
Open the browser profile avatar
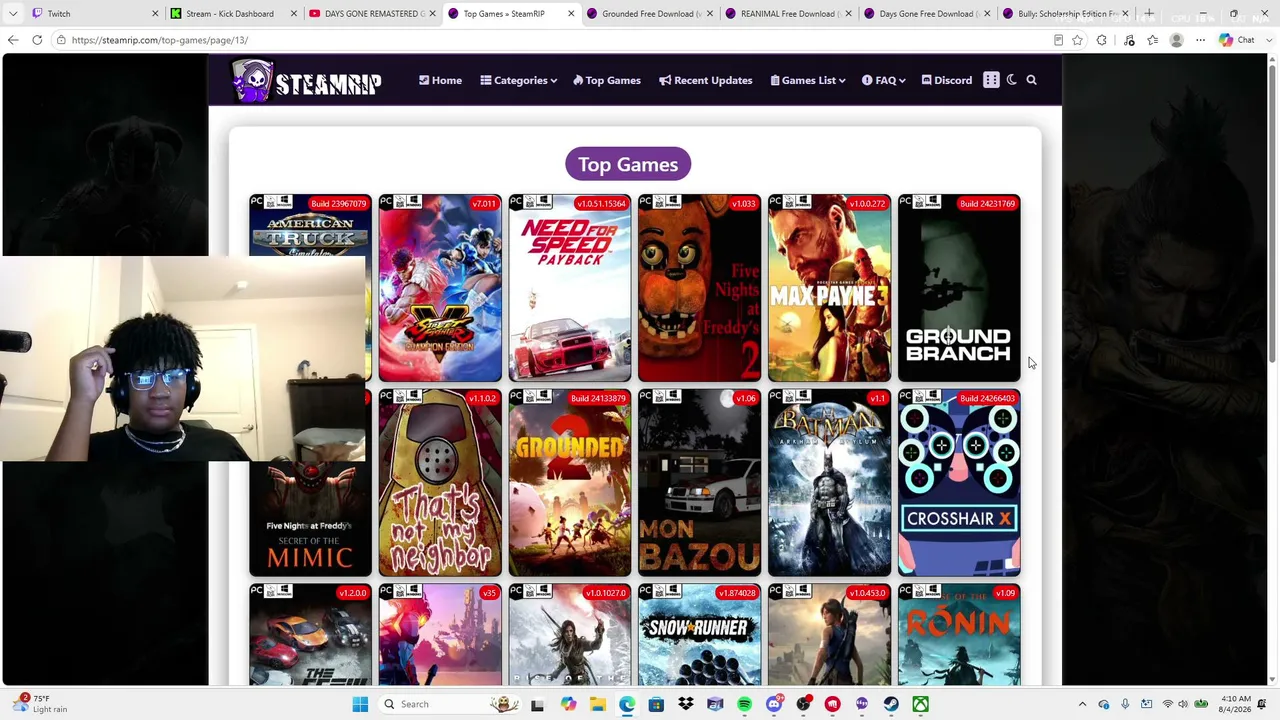[1176, 40]
